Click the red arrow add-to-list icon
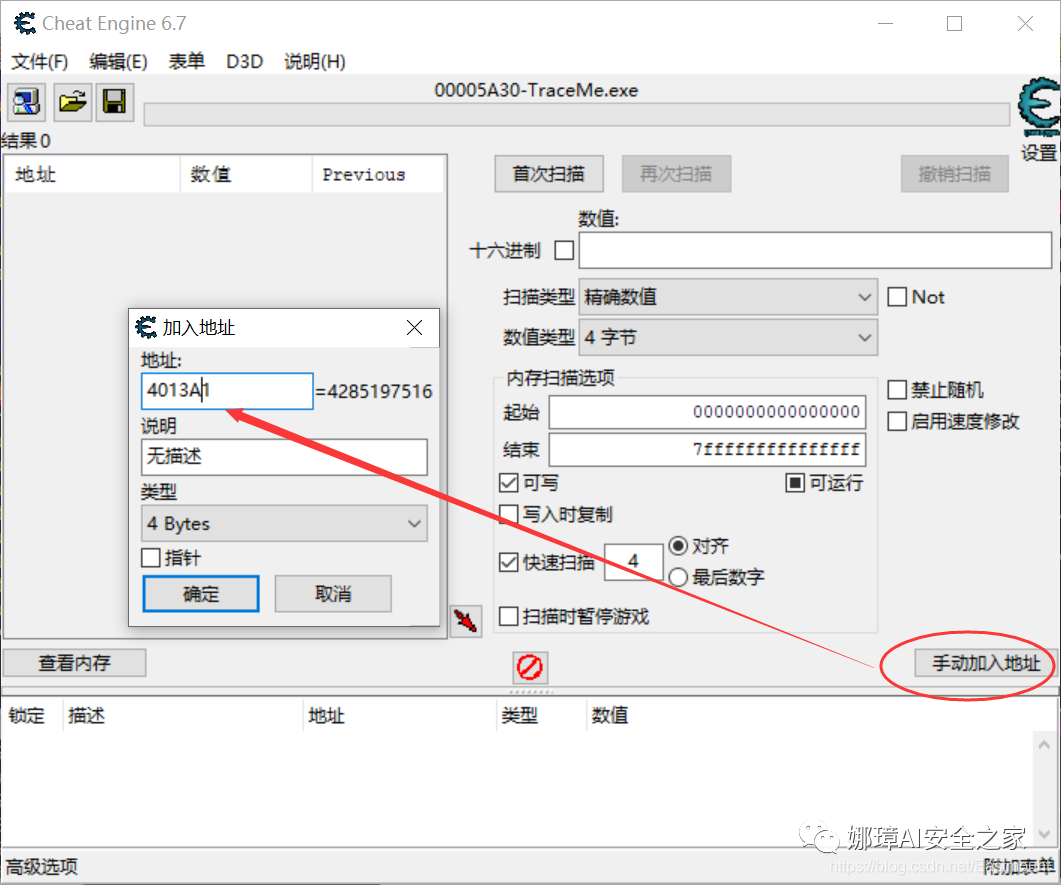This screenshot has width=1061, height=885. click(x=466, y=620)
